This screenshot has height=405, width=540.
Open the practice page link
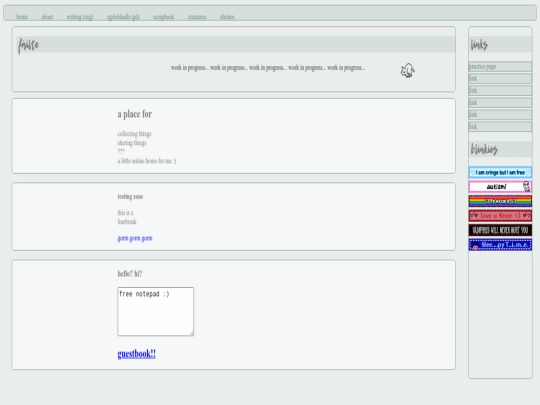[500, 66]
